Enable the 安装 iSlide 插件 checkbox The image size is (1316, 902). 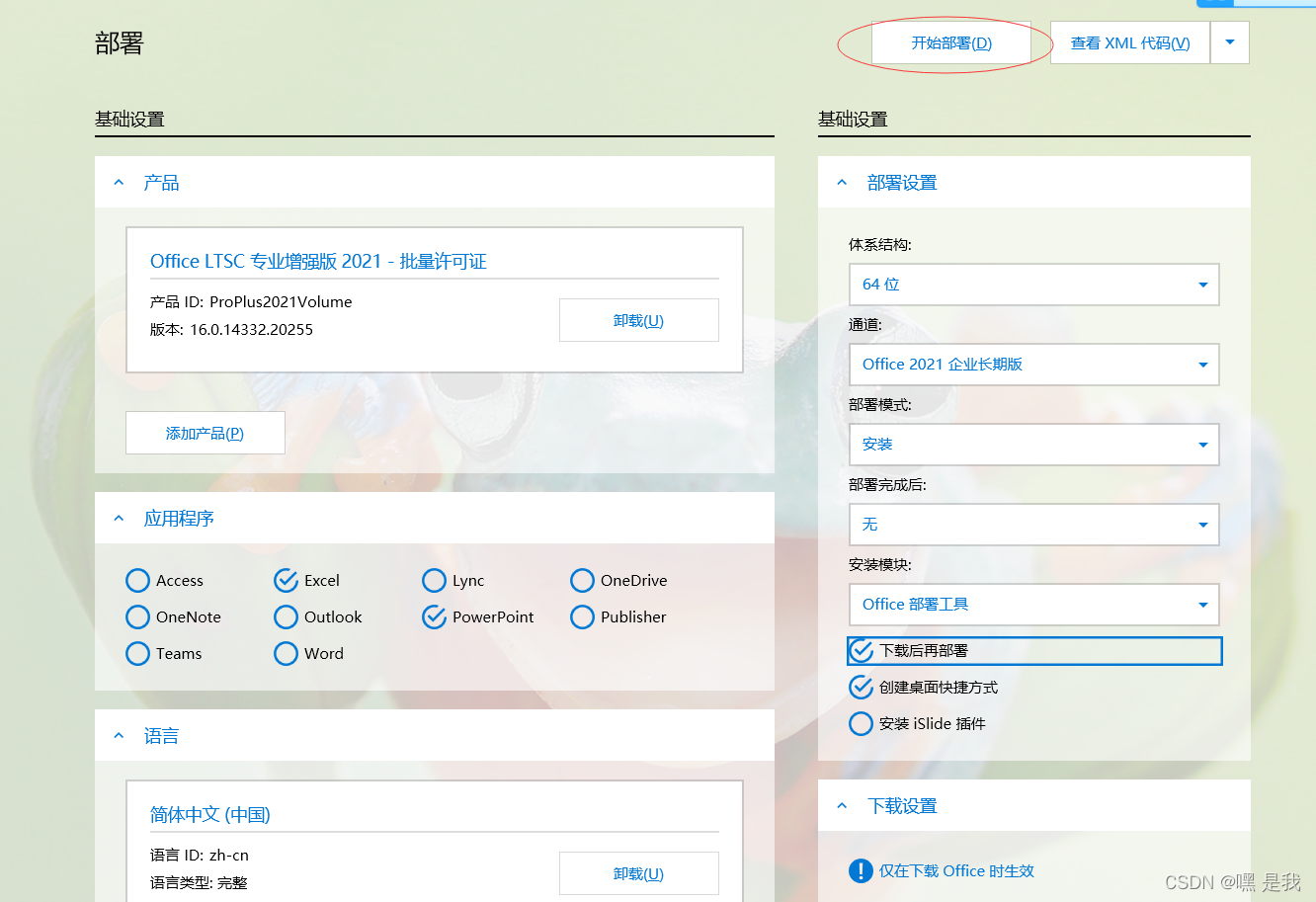tap(862, 724)
